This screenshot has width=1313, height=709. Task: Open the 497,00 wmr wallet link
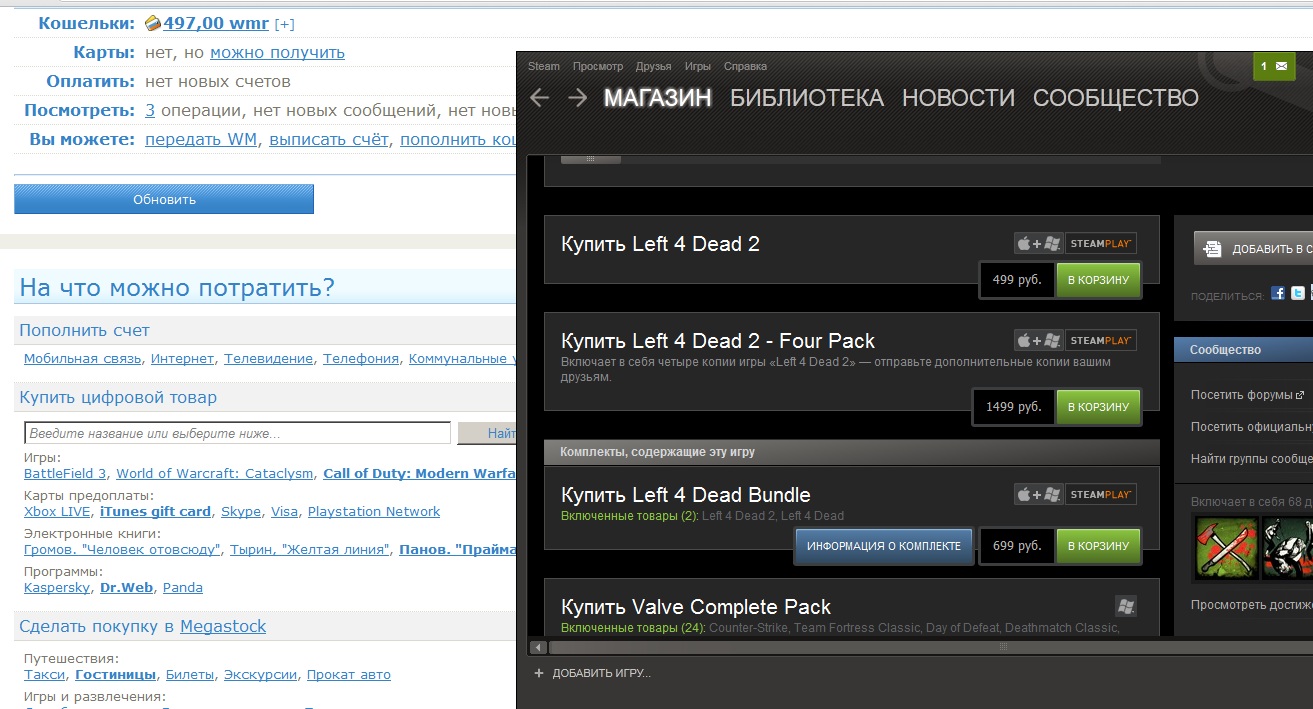[x=216, y=22]
